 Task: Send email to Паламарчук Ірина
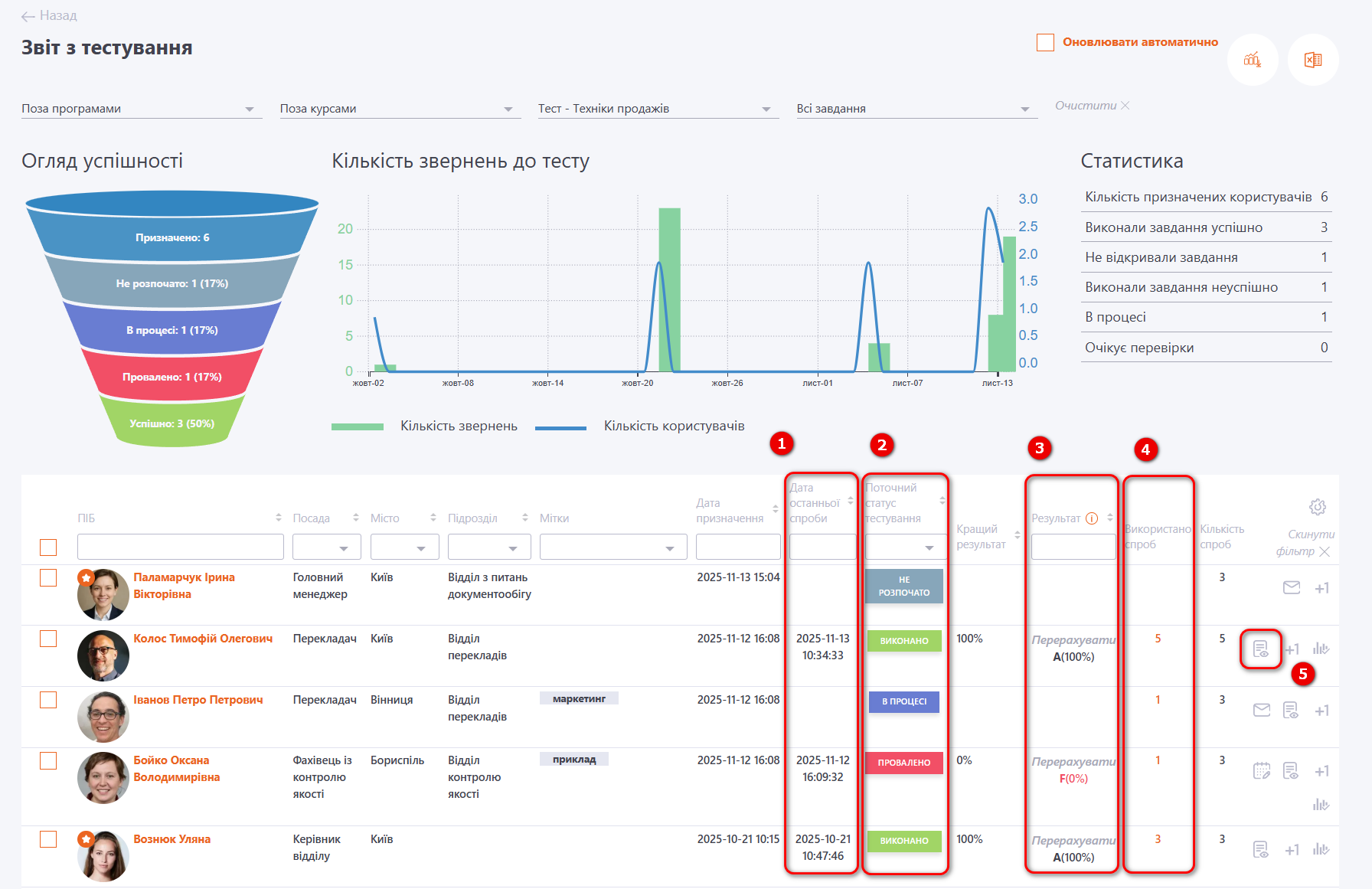(1291, 588)
